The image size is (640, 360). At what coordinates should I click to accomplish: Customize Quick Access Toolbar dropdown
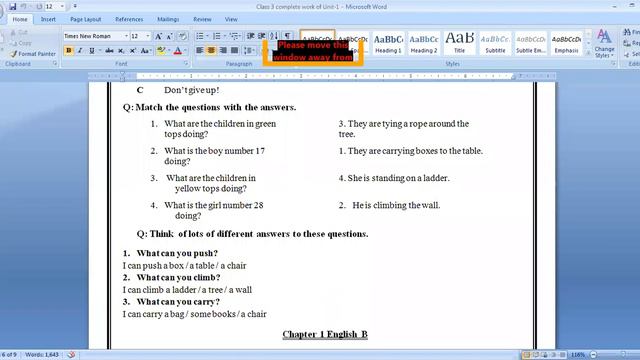(x=75, y=7)
